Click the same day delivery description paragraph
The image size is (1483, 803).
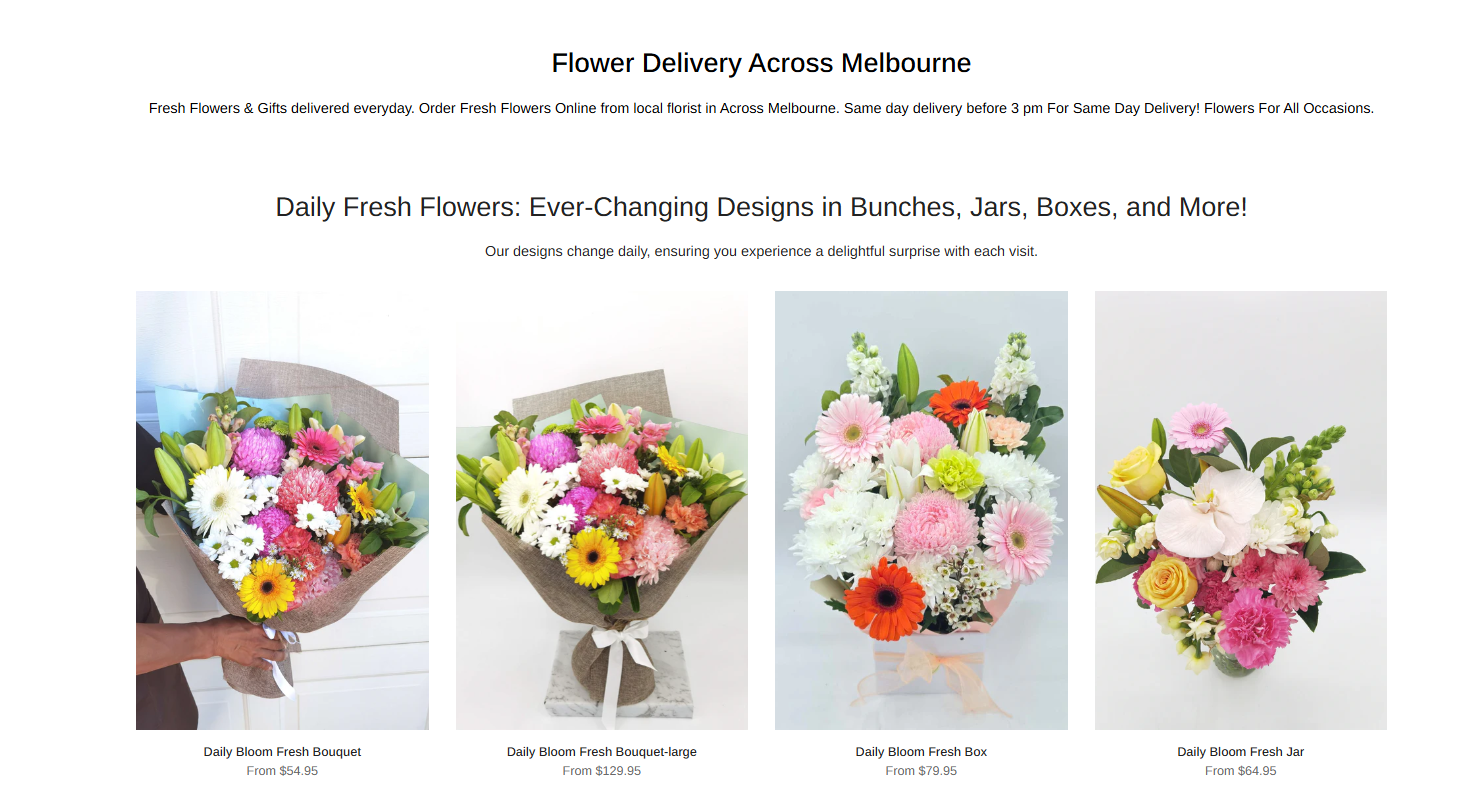coord(761,108)
